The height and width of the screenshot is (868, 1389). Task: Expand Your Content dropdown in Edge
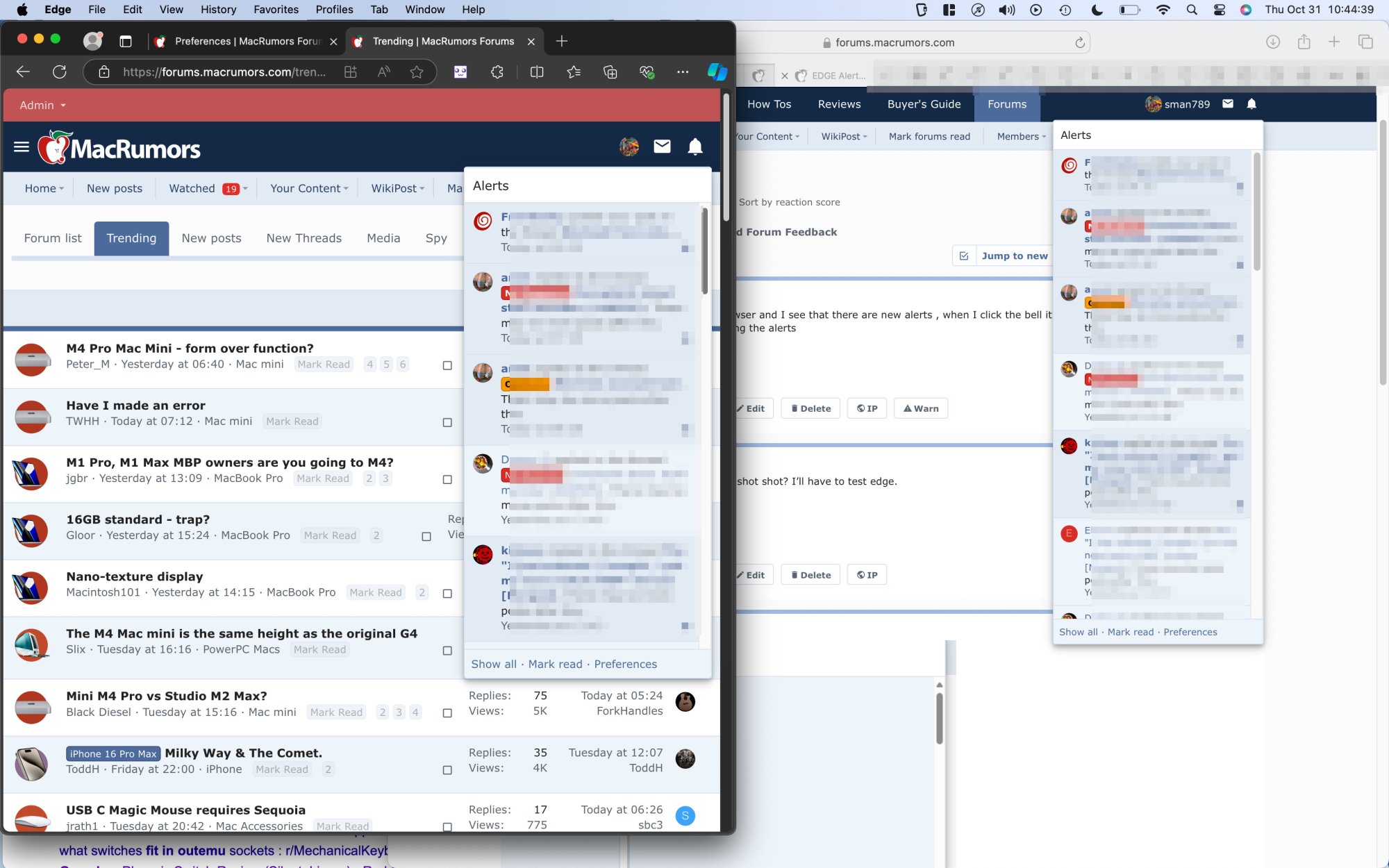click(x=346, y=188)
